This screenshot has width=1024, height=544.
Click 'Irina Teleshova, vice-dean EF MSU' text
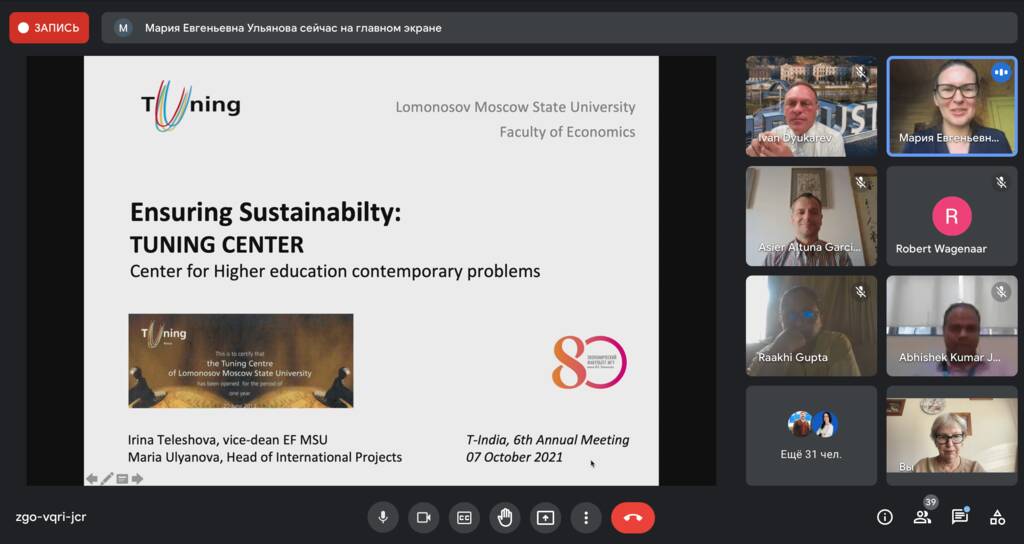click(228, 440)
